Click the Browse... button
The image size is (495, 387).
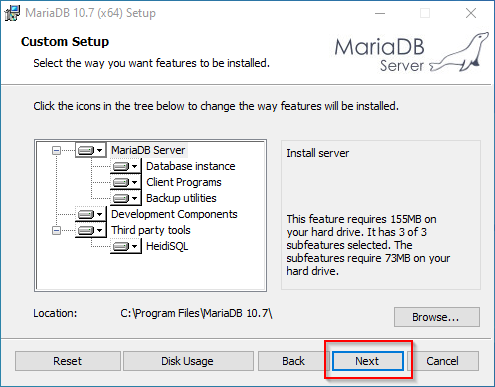coord(437,317)
